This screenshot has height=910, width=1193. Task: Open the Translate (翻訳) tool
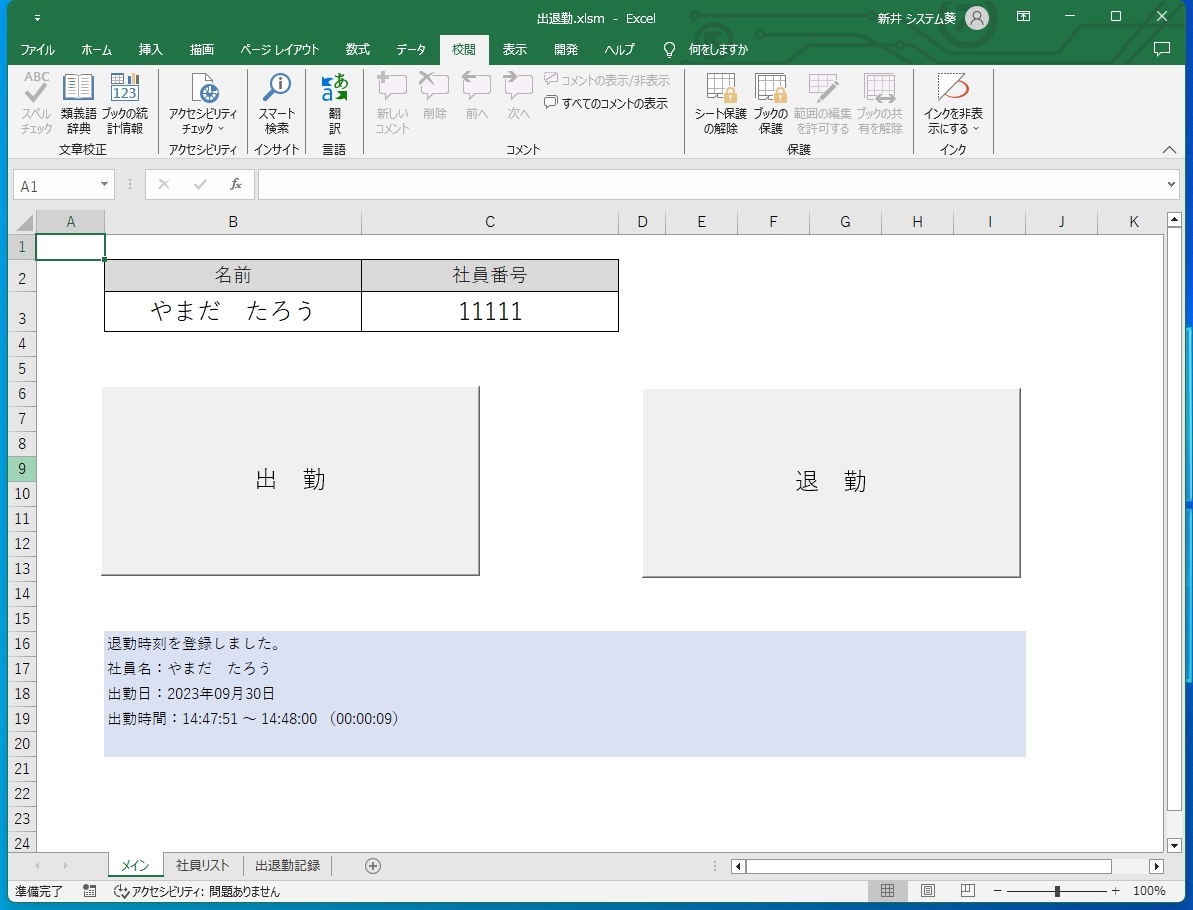334,103
